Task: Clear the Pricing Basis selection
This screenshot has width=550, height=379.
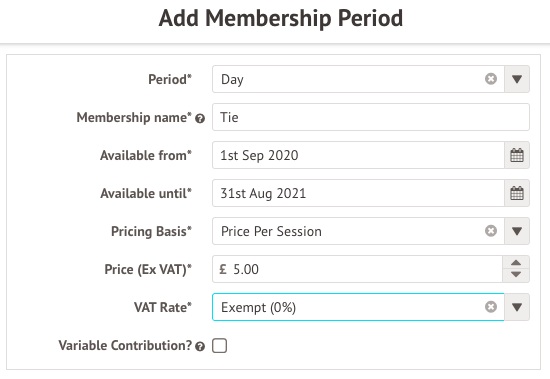Action: [491, 231]
